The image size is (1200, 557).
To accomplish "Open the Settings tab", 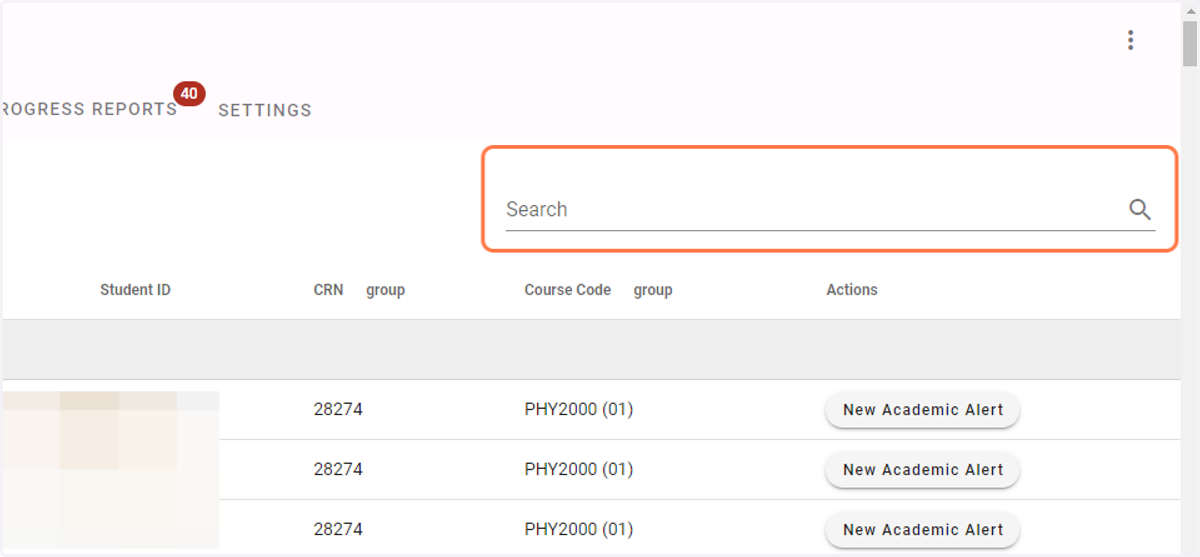I will [265, 110].
